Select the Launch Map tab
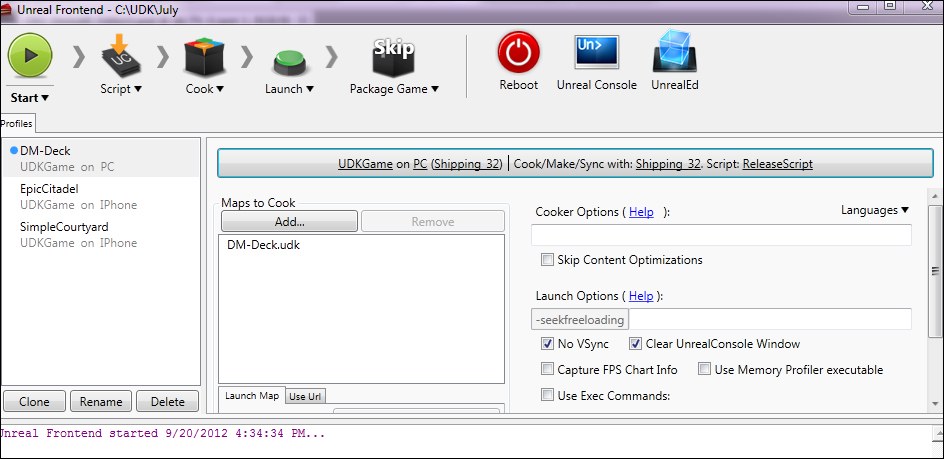944x459 pixels. (x=252, y=396)
